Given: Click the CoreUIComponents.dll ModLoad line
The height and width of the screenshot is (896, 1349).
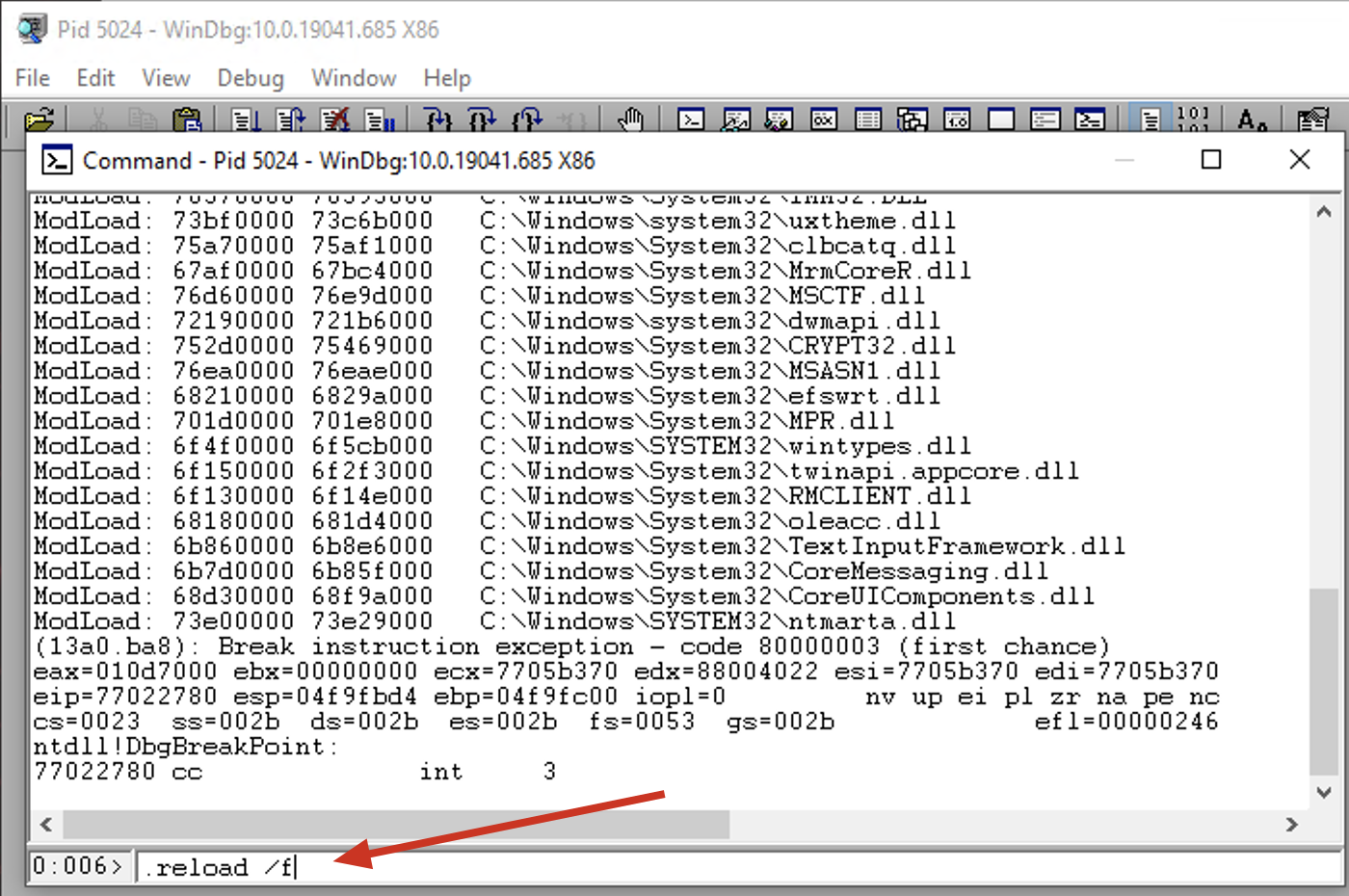Looking at the screenshot, I should [x=564, y=596].
